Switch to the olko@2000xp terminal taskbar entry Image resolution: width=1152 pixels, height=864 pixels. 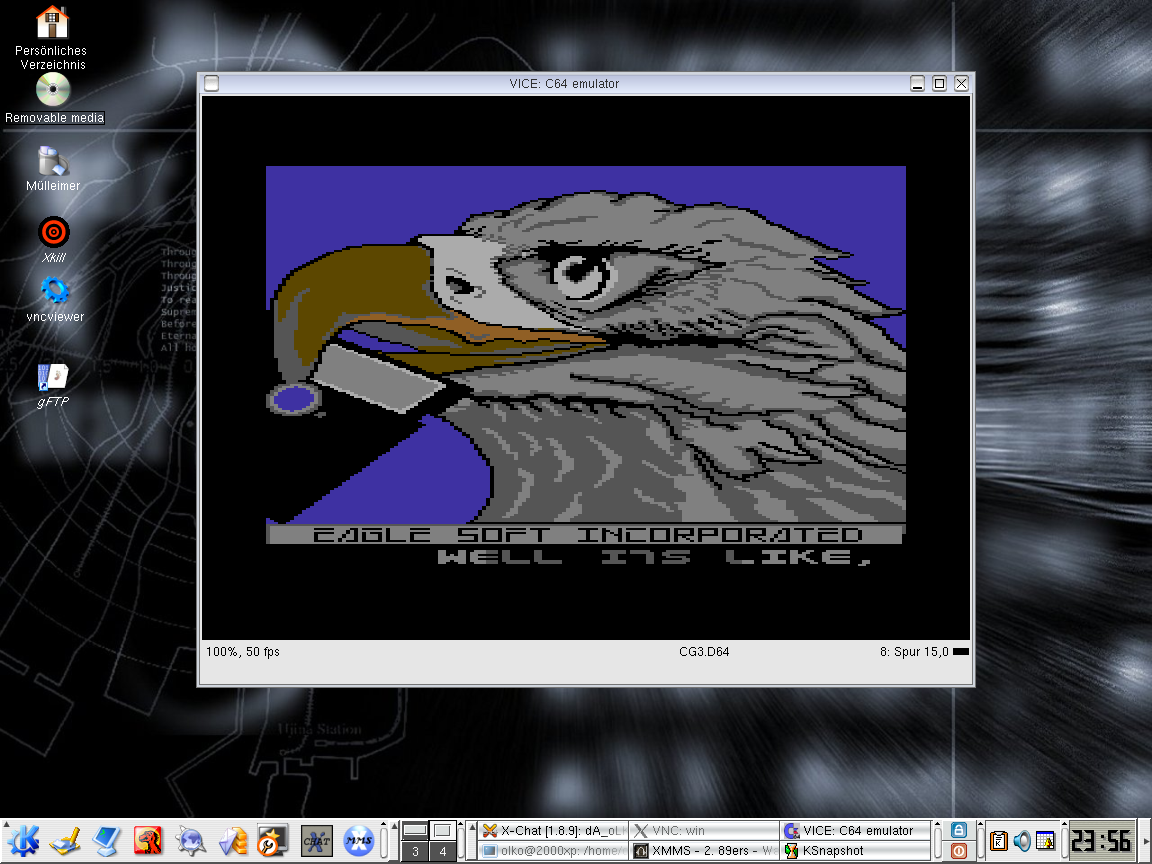(x=553, y=851)
